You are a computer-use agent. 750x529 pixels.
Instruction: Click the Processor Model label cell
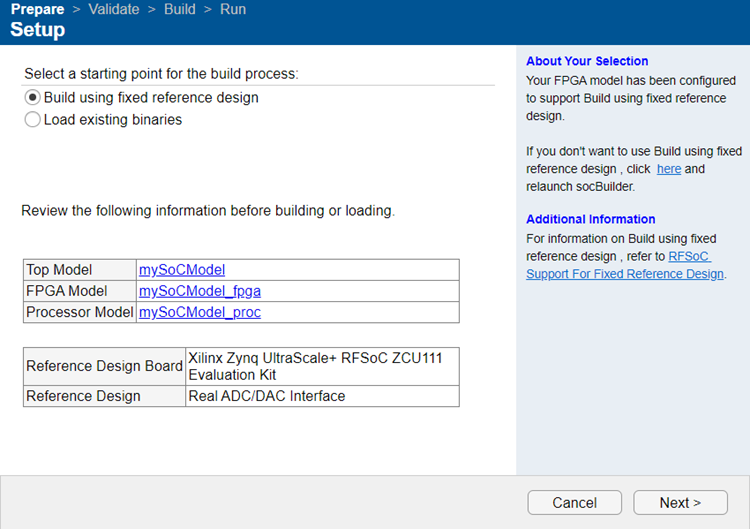tap(80, 312)
